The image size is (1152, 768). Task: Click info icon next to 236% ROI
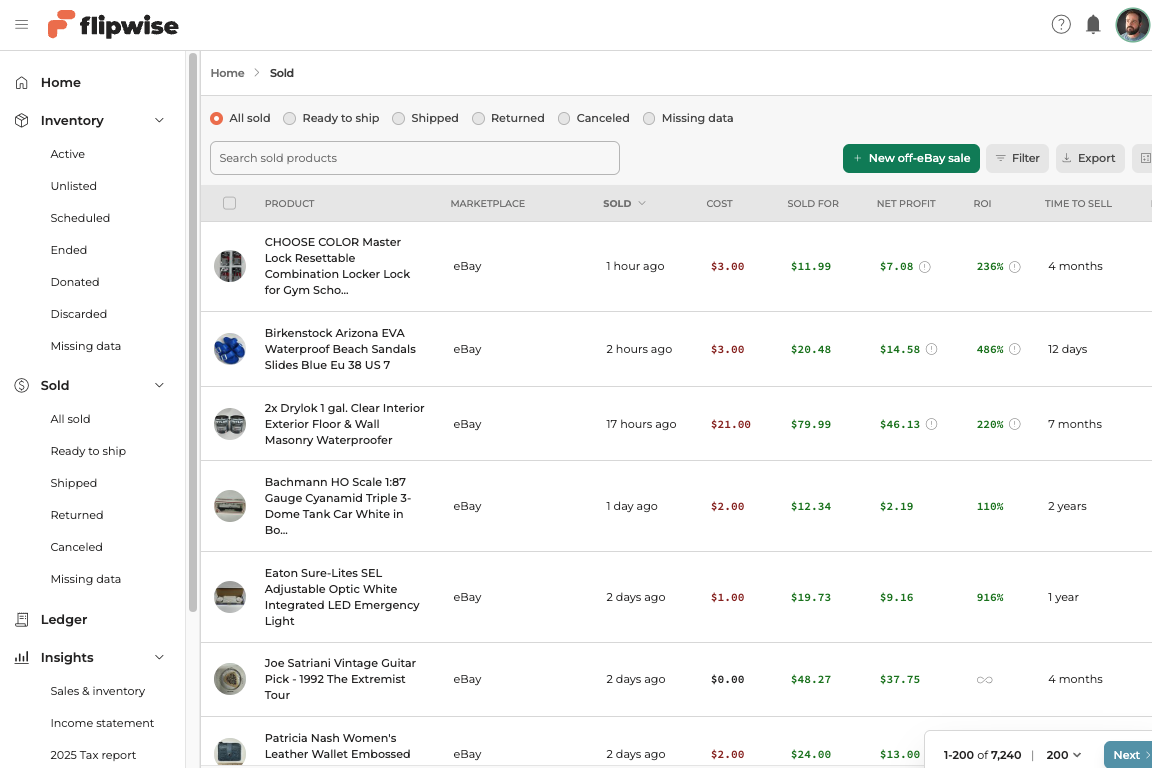click(1015, 267)
